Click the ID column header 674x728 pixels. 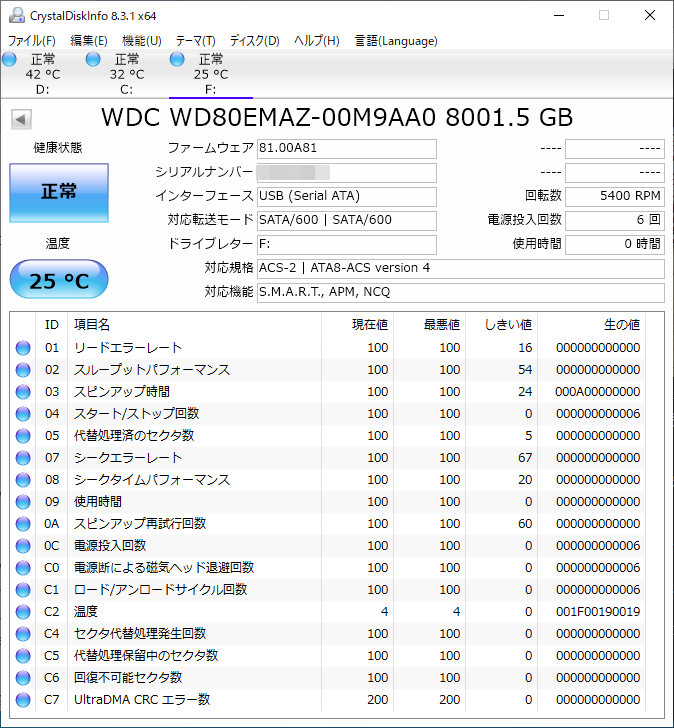pos(52,325)
